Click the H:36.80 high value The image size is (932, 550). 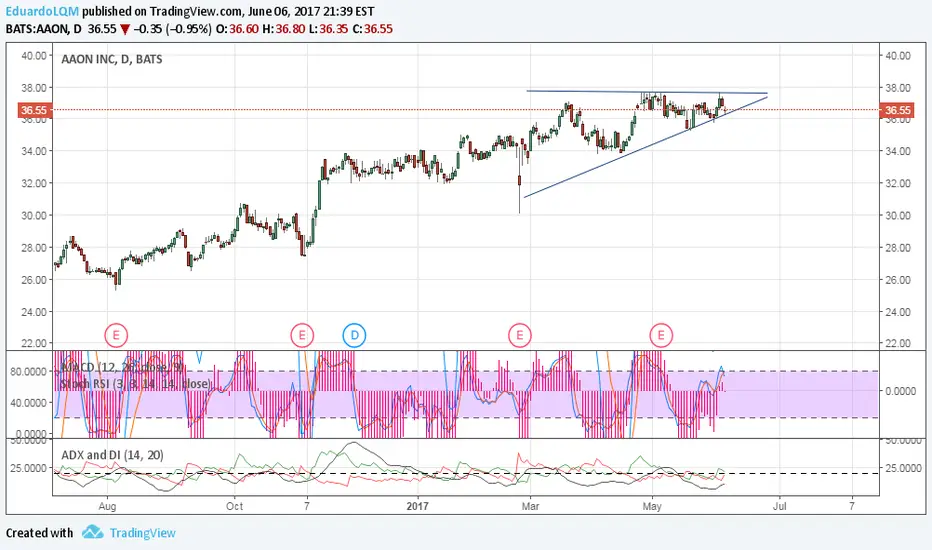(283, 29)
